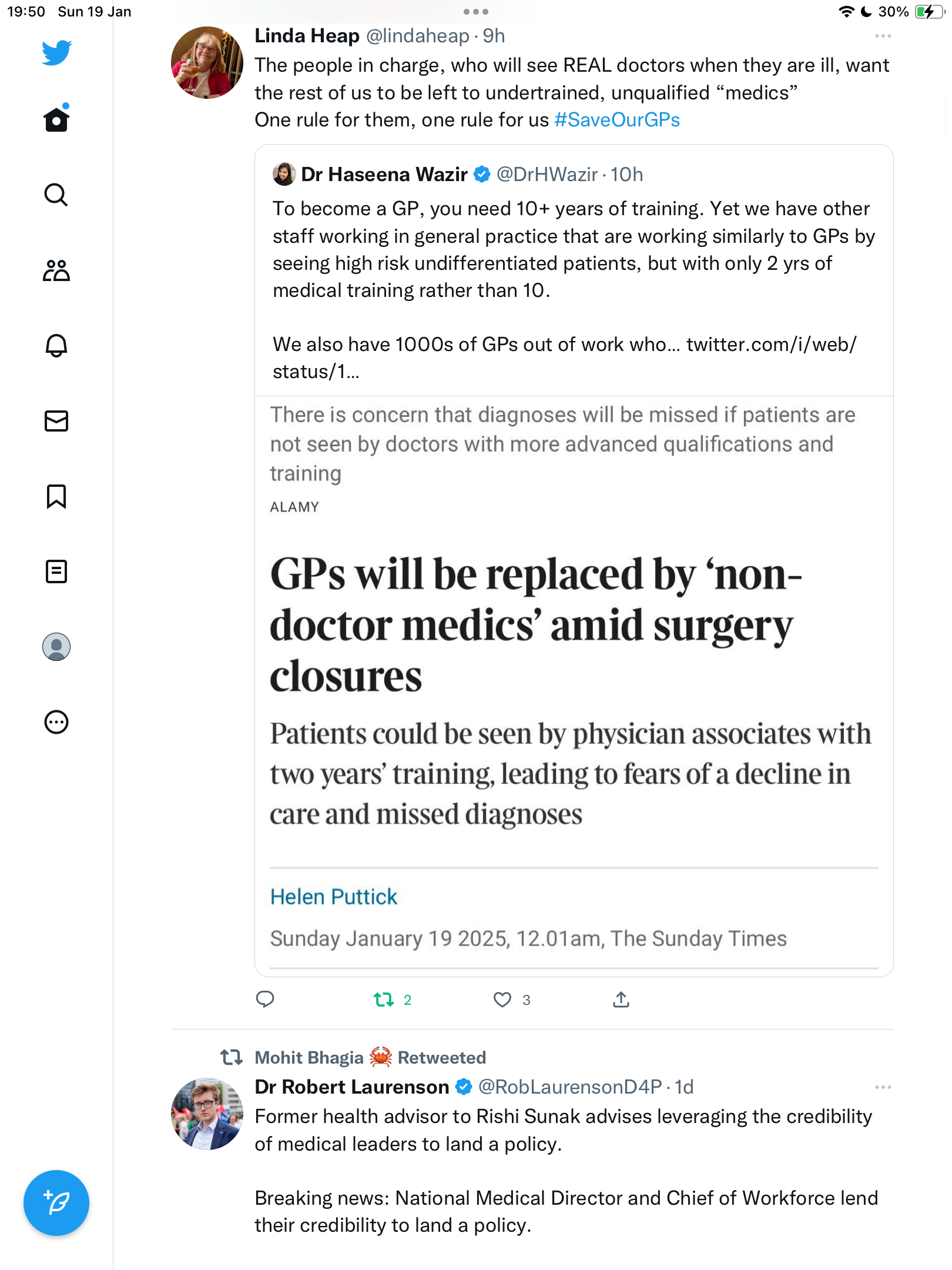The image size is (952, 1270).
Task: Toggle retweet on Linda Heap's tweet
Action: pos(384,1000)
